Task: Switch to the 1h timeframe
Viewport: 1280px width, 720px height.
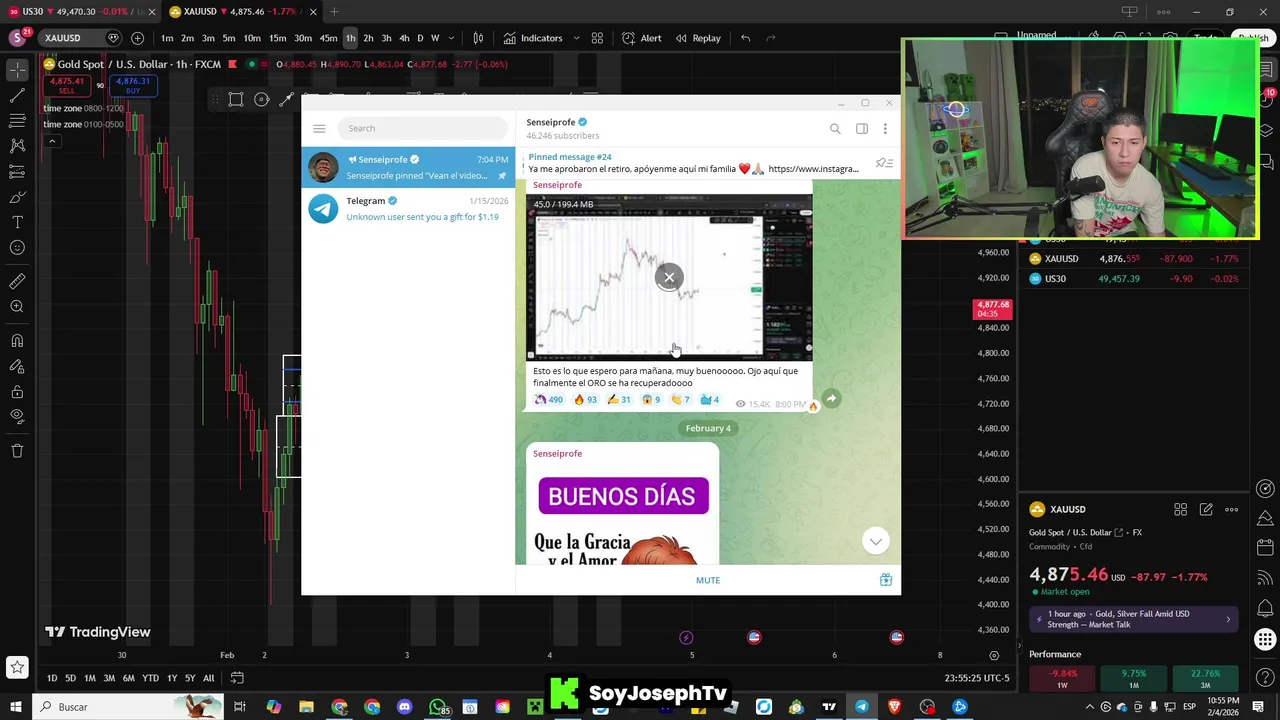Action: (x=350, y=38)
